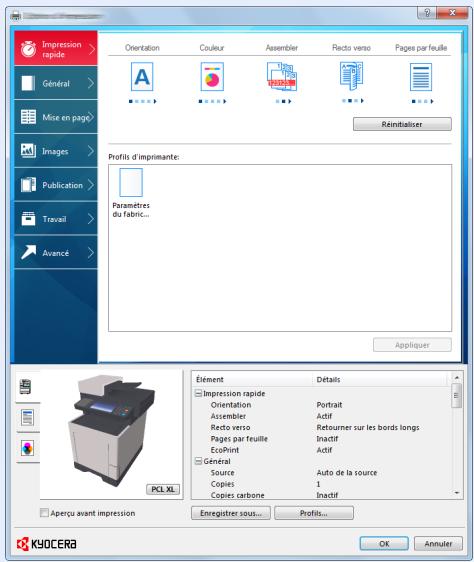Click the Couleur pie chart icon

(212, 77)
